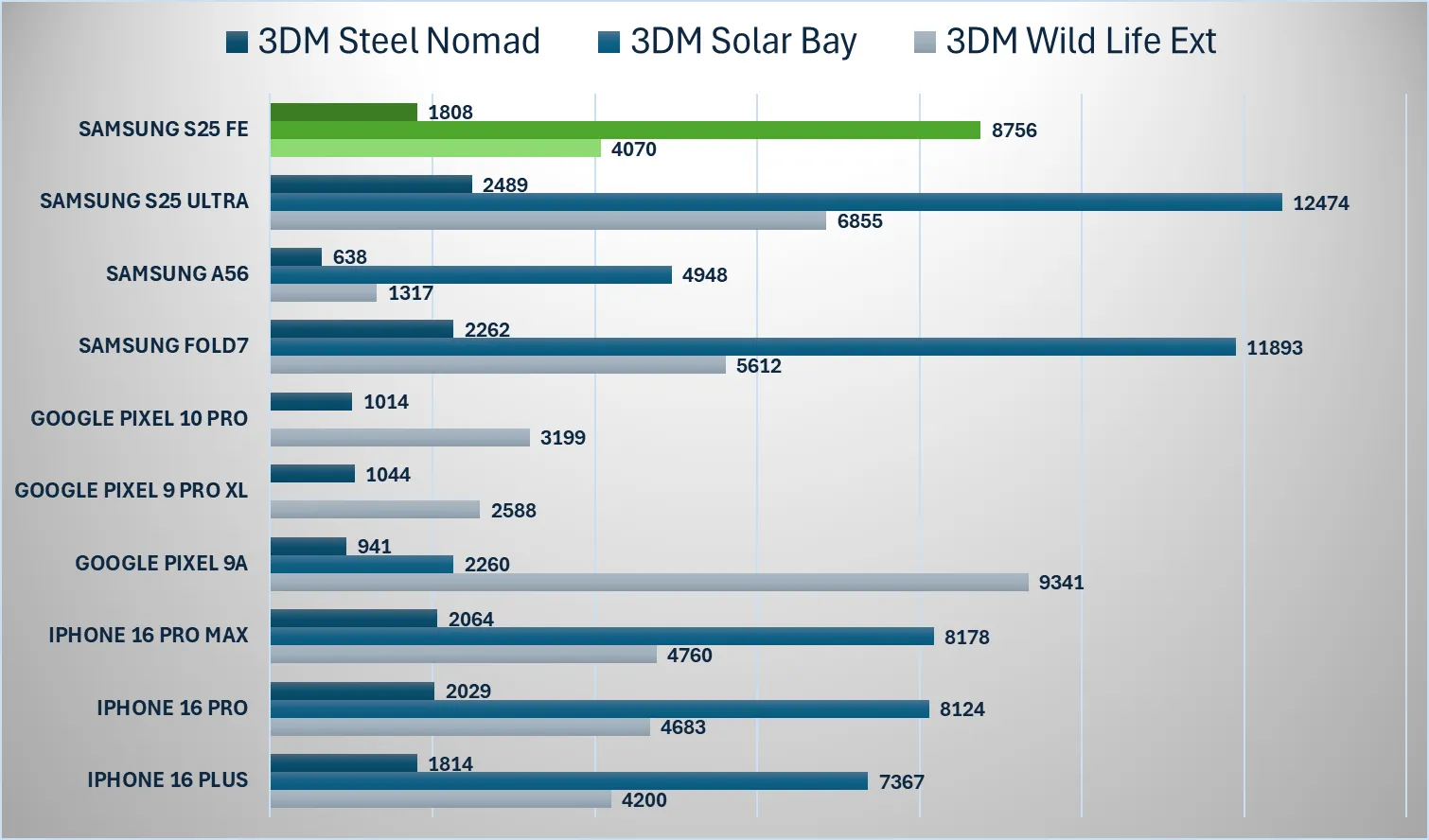Click the data label 9341
The width and height of the screenshot is (1429, 840).
1062,583
